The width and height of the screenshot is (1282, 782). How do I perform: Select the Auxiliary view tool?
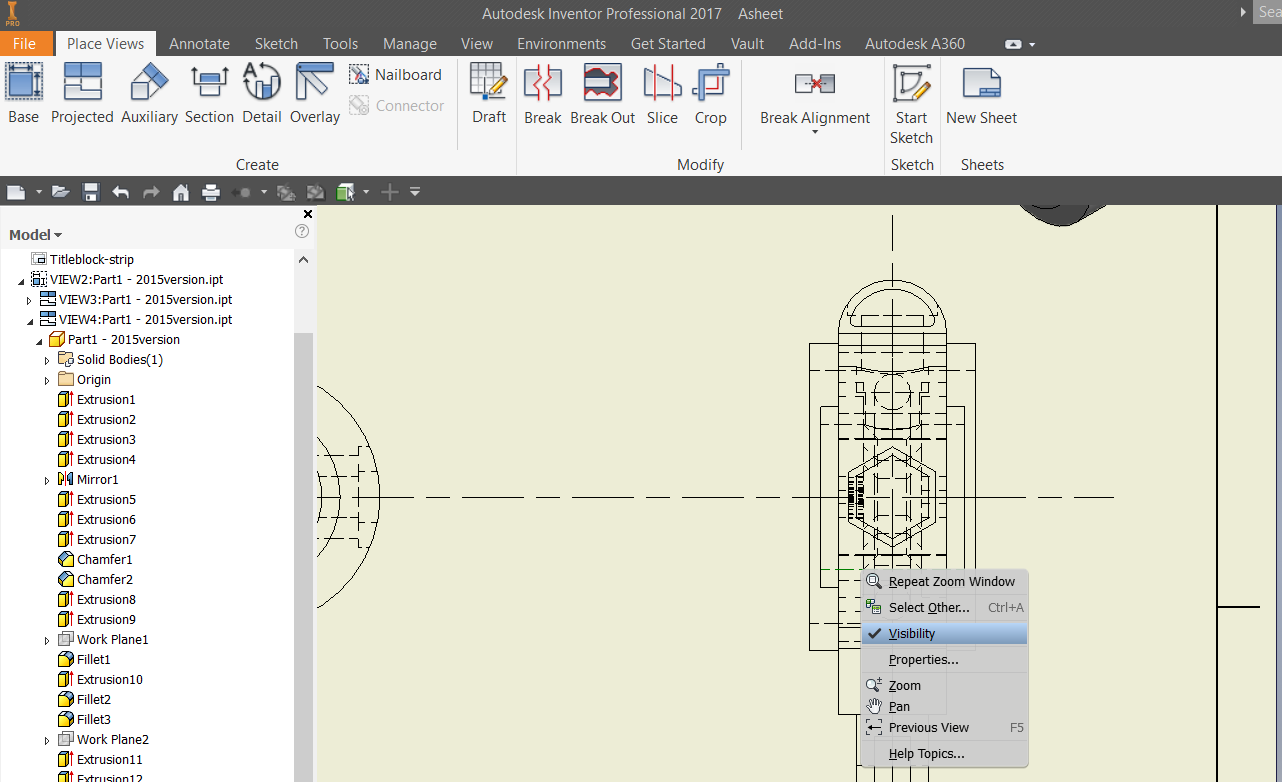pos(149,94)
